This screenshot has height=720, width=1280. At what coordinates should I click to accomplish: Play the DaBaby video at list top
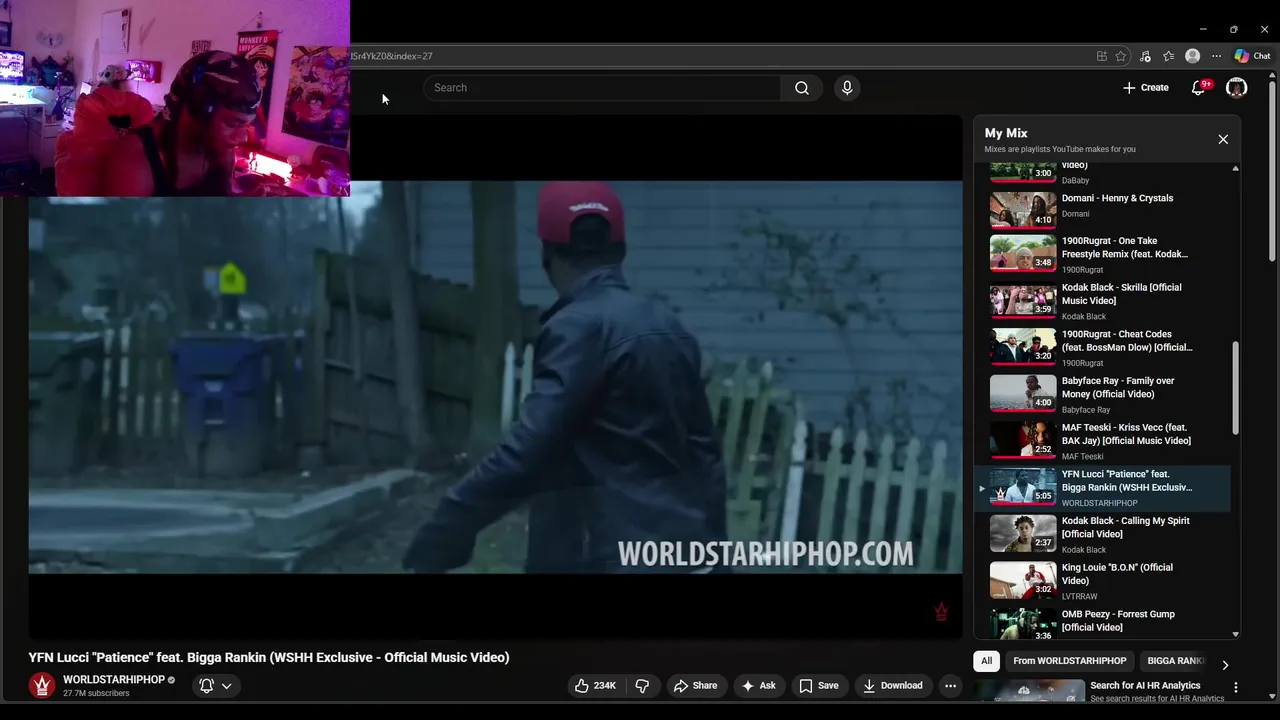click(1102, 173)
